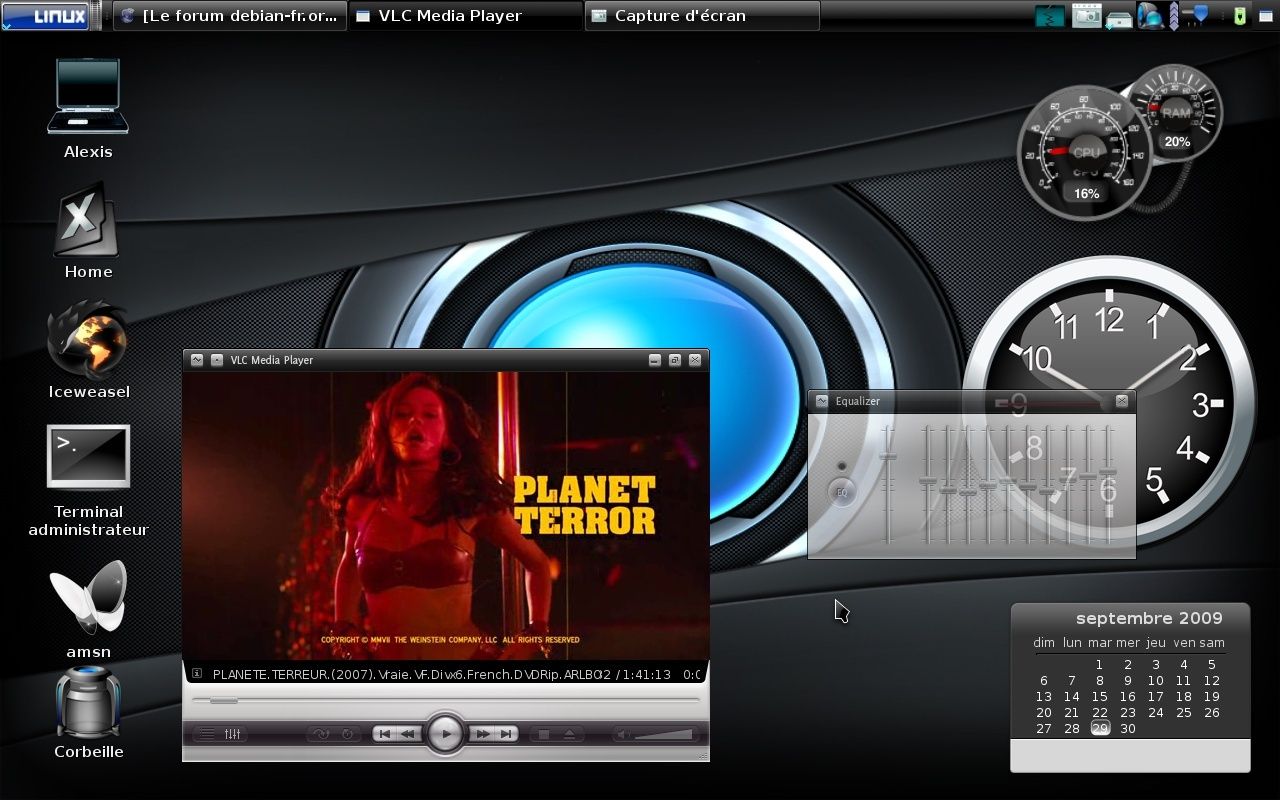Viewport: 1280px width, 800px height.
Task: Mute the VLC audio speaker icon
Action: click(622, 734)
